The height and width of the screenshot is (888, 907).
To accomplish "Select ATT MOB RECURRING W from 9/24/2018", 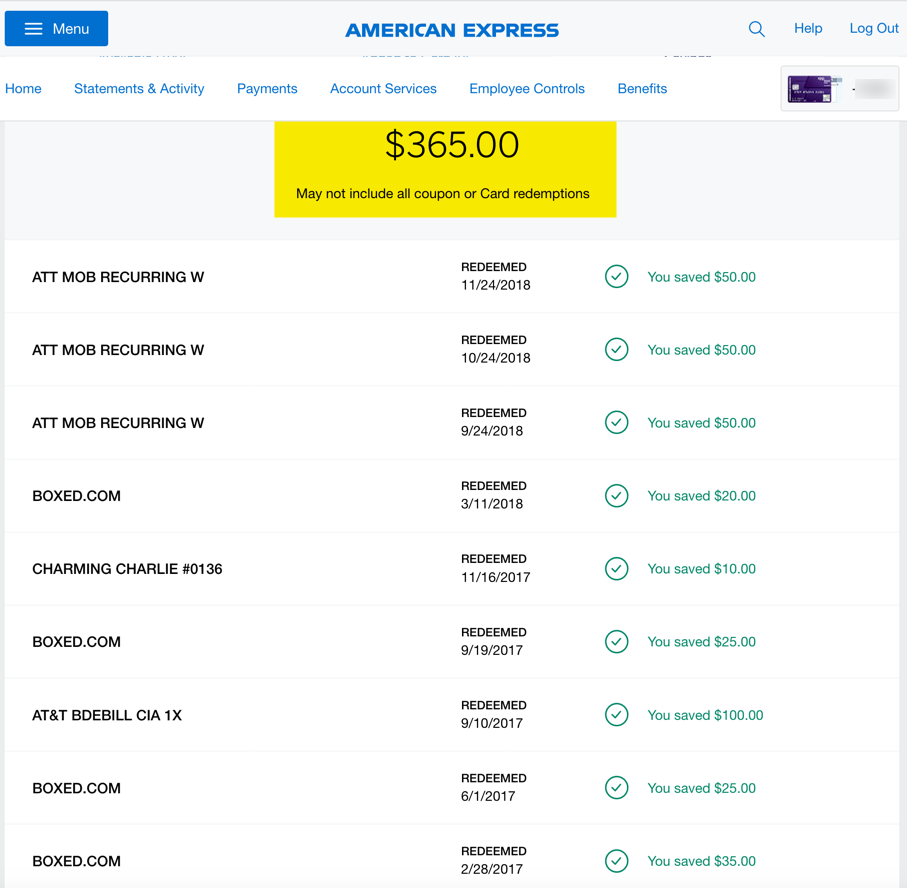I will tap(118, 423).
